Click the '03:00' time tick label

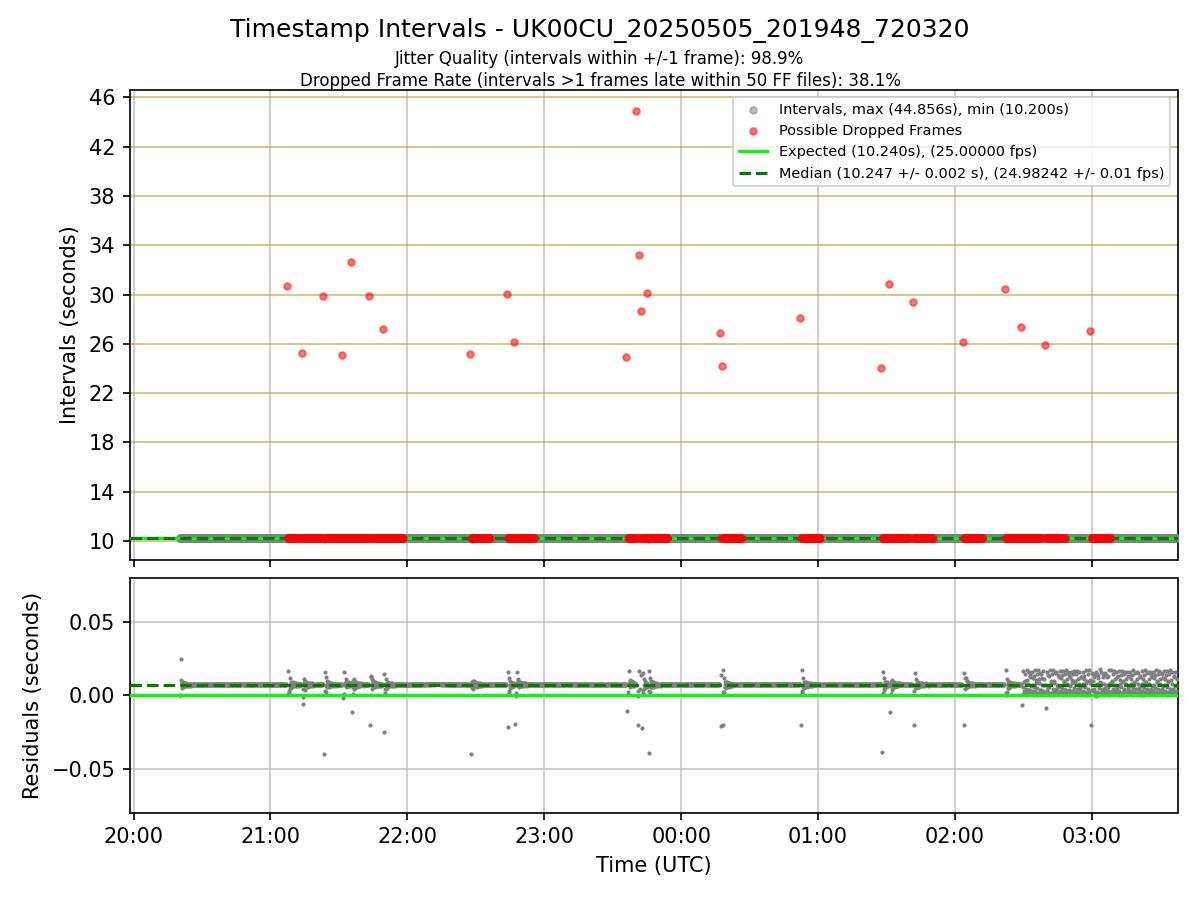coord(1091,836)
